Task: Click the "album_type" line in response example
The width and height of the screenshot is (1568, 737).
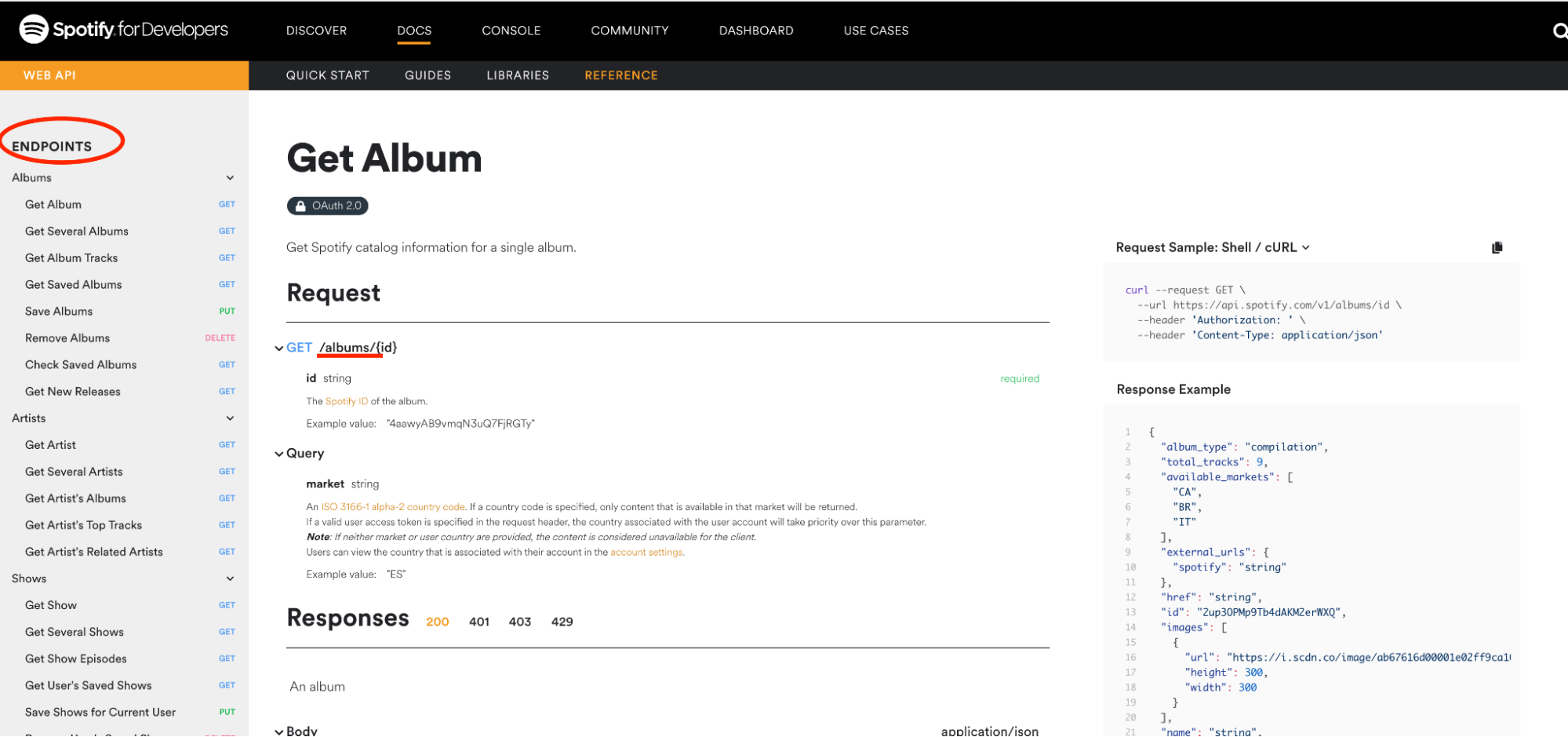Action: point(1244,447)
